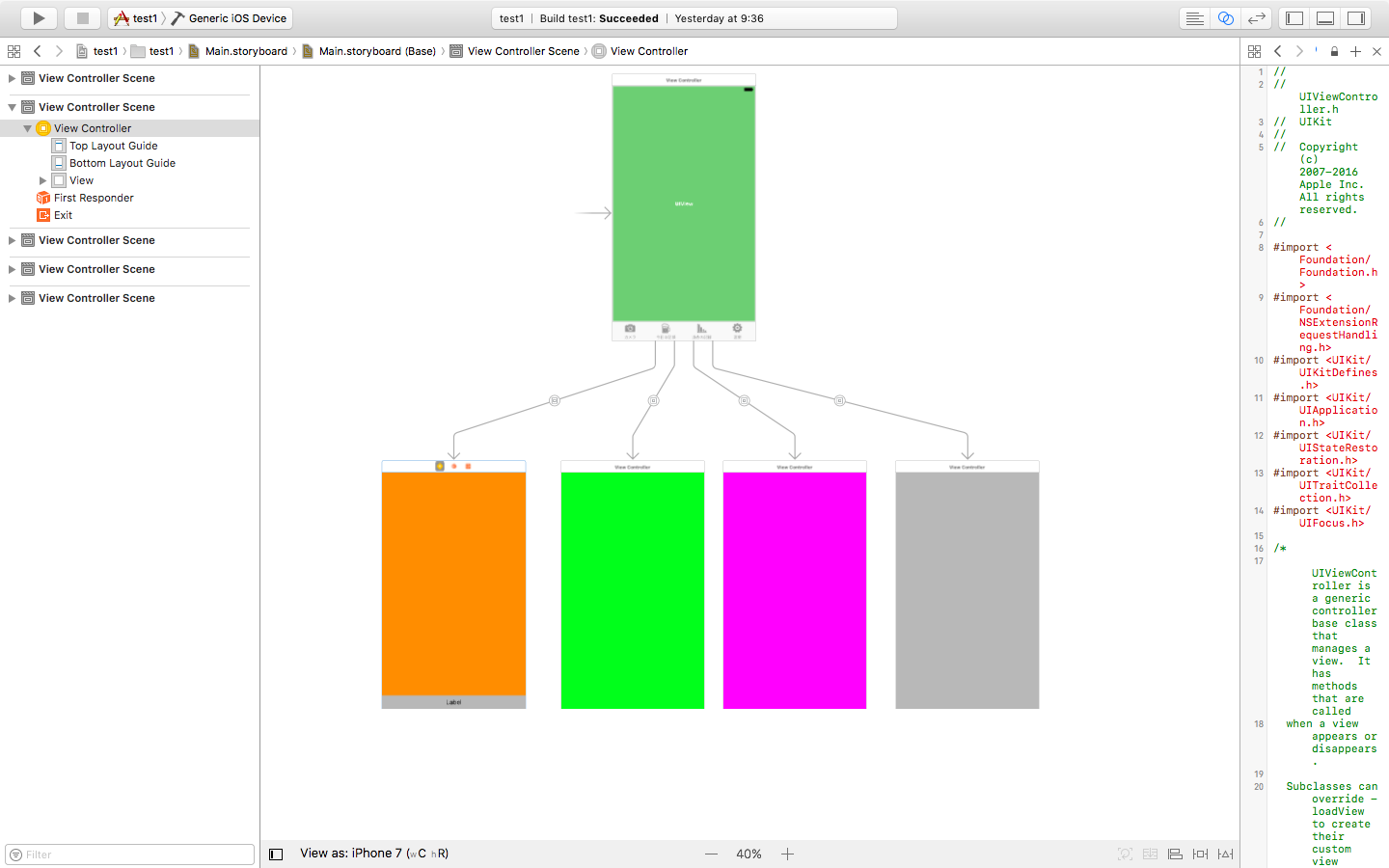Image resolution: width=1389 pixels, height=868 pixels.
Task: Select the magenta view controller scene
Action: pos(794,588)
